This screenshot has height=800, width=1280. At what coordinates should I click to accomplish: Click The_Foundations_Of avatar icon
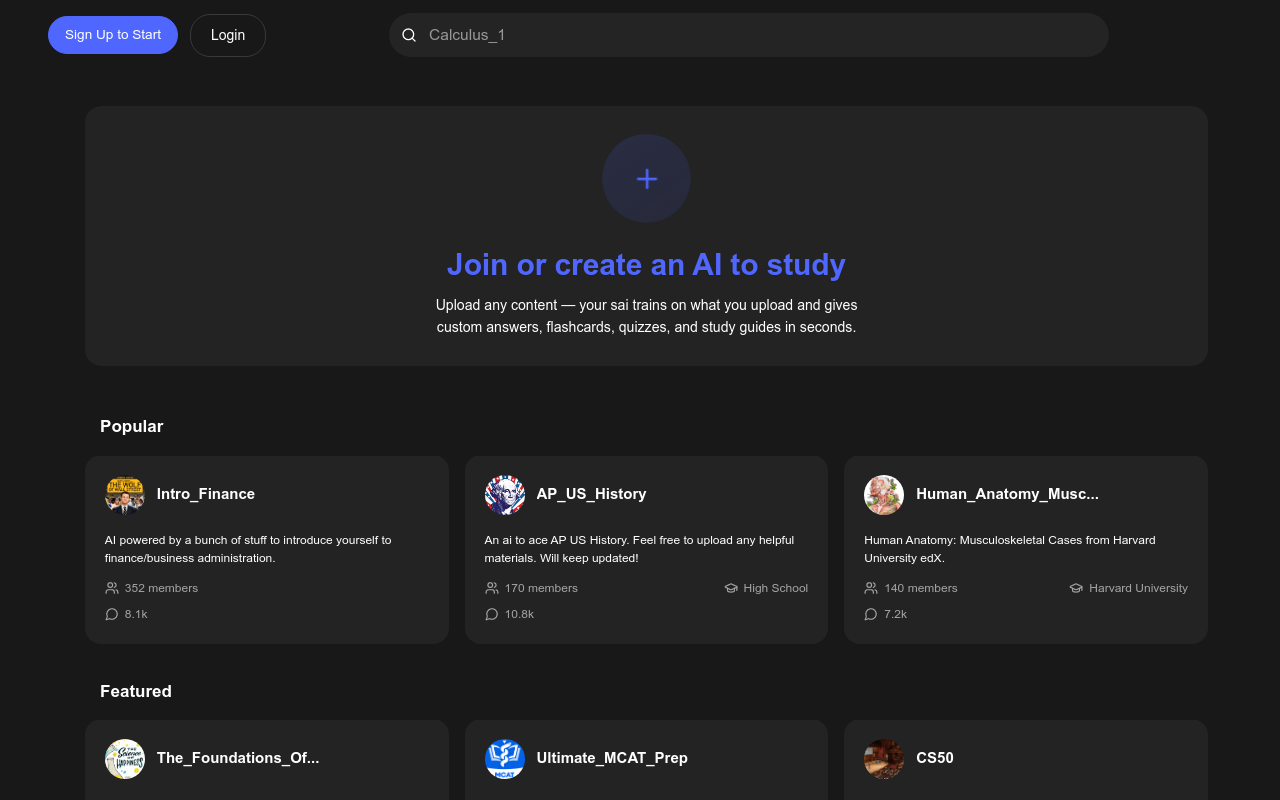pyautogui.click(x=125, y=759)
